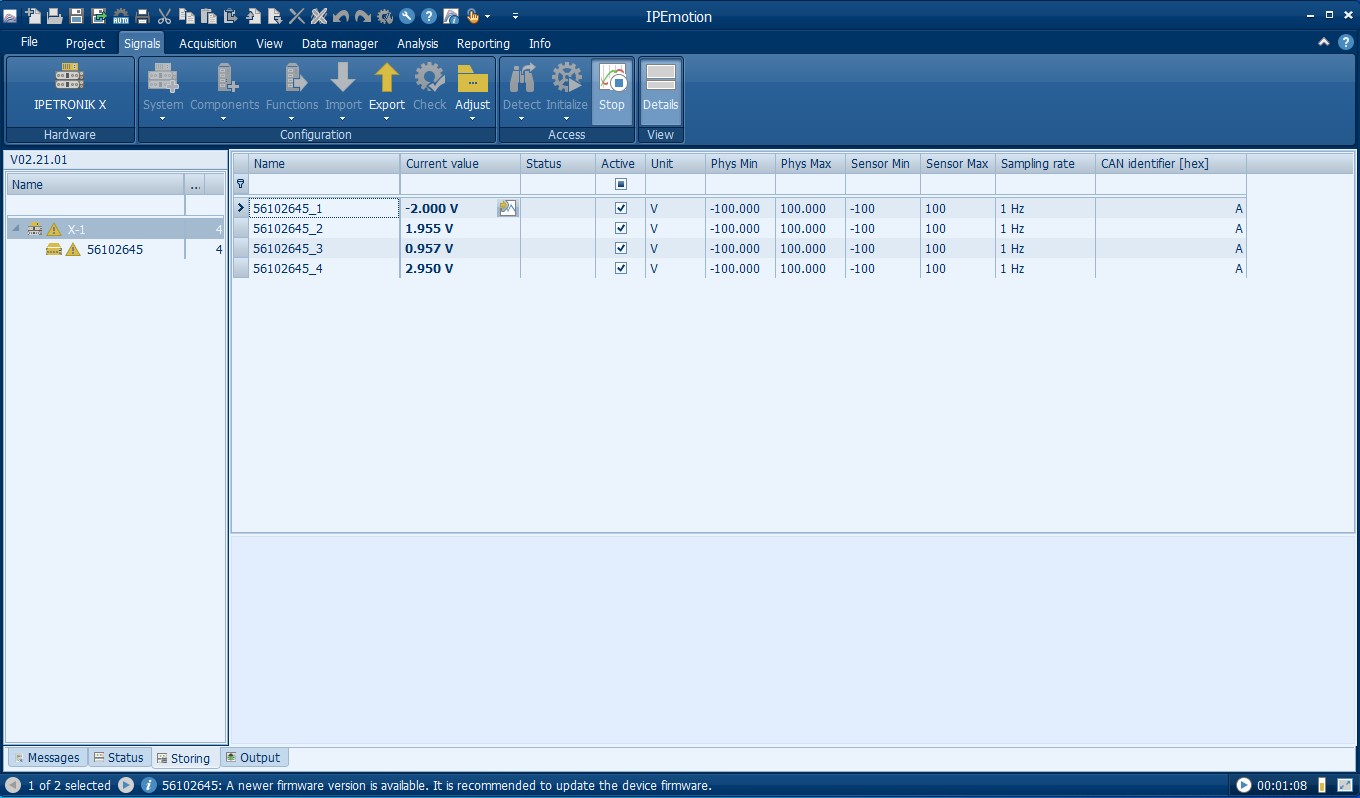Switch to the Data manager ribbon tab
Image resolution: width=1360 pixels, height=798 pixels.
[340, 43]
